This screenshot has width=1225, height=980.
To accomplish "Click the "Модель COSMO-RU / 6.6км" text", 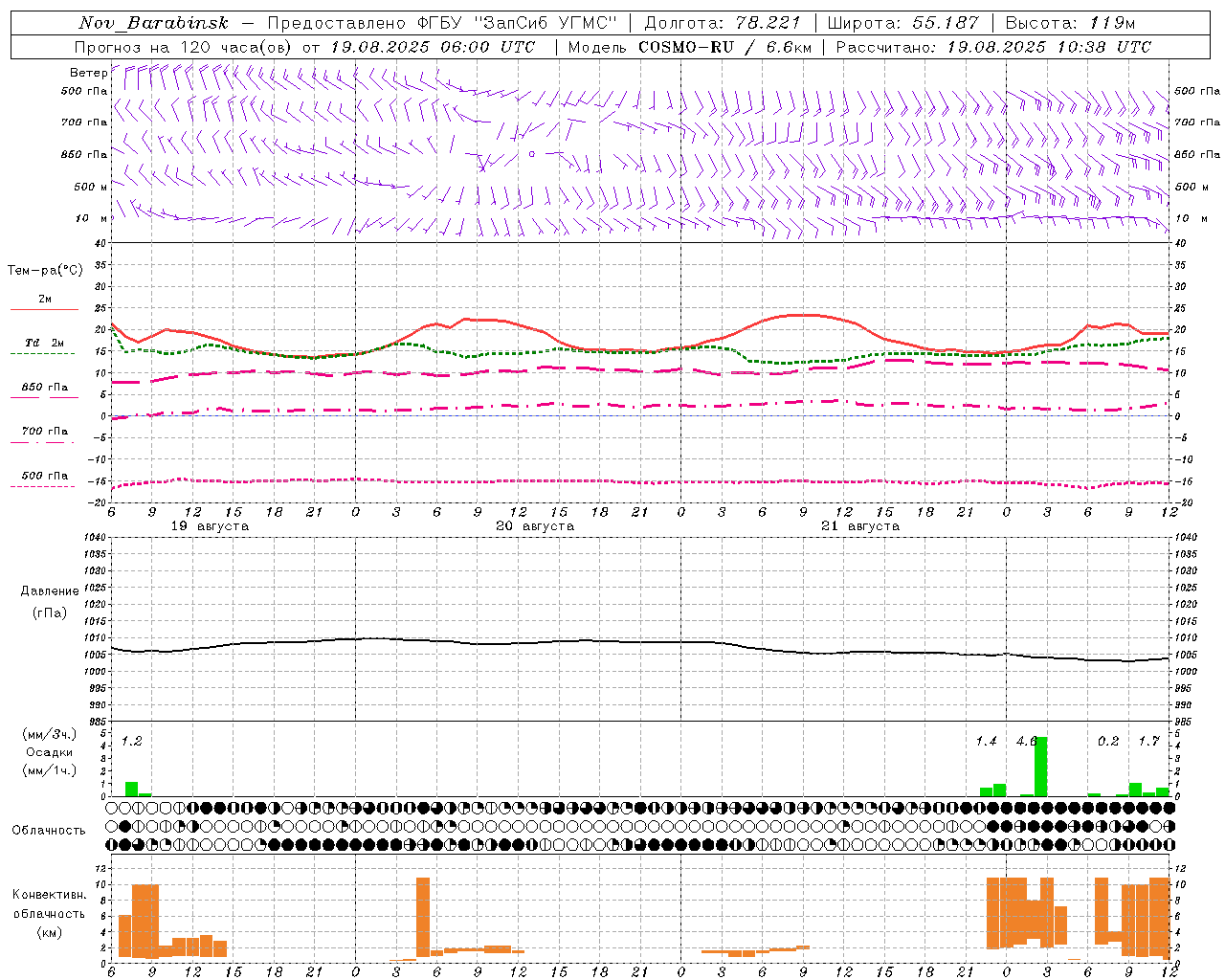I will [x=690, y=47].
